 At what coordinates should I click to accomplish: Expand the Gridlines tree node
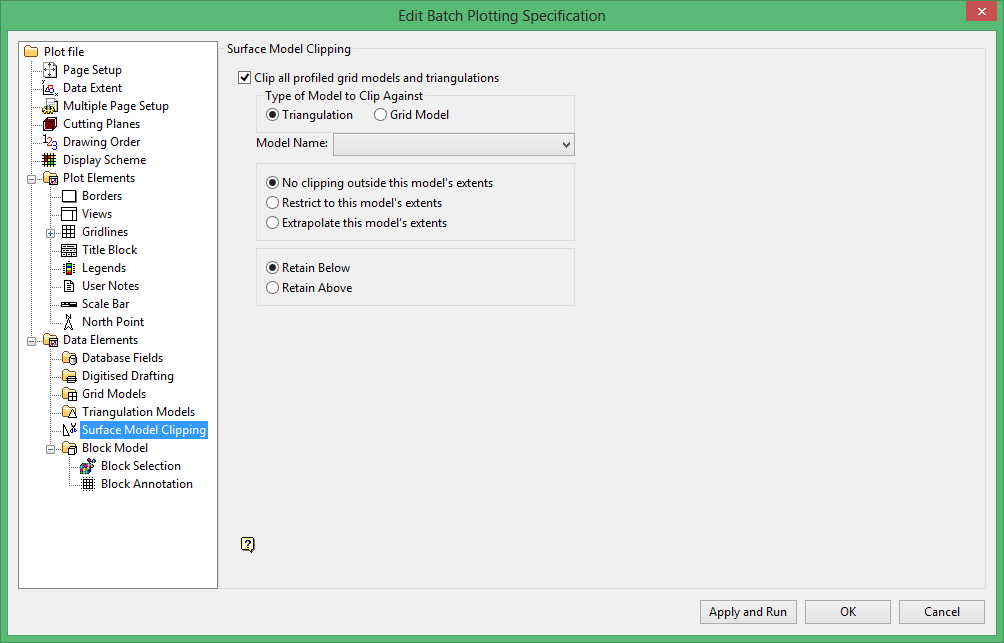(50, 232)
